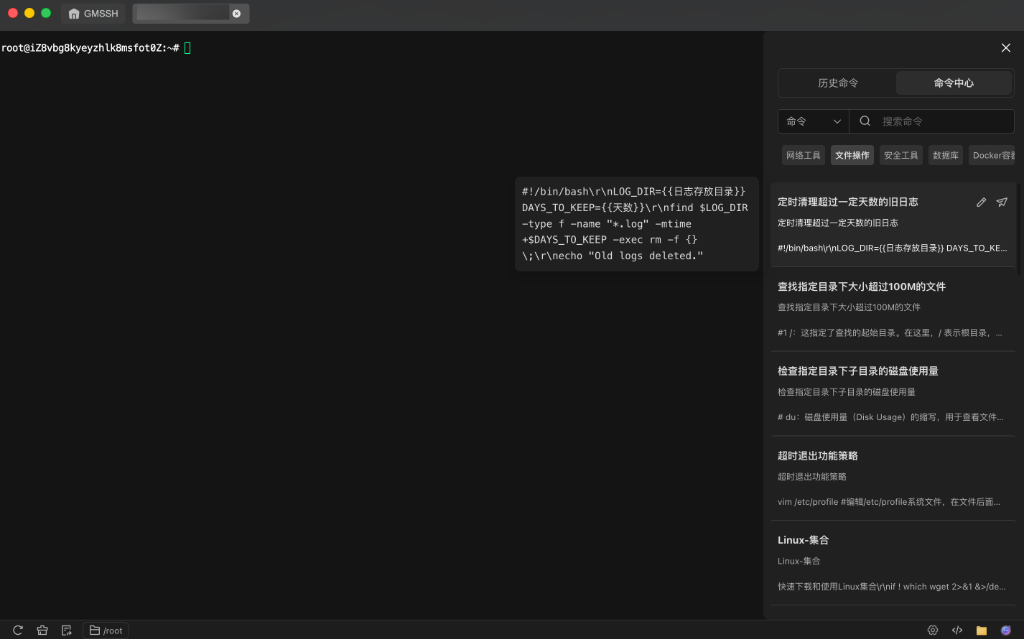Viewport: 1024px width, 639px height.
Task: Launch the purple AI assistant icon
Action: (1006, 630)
